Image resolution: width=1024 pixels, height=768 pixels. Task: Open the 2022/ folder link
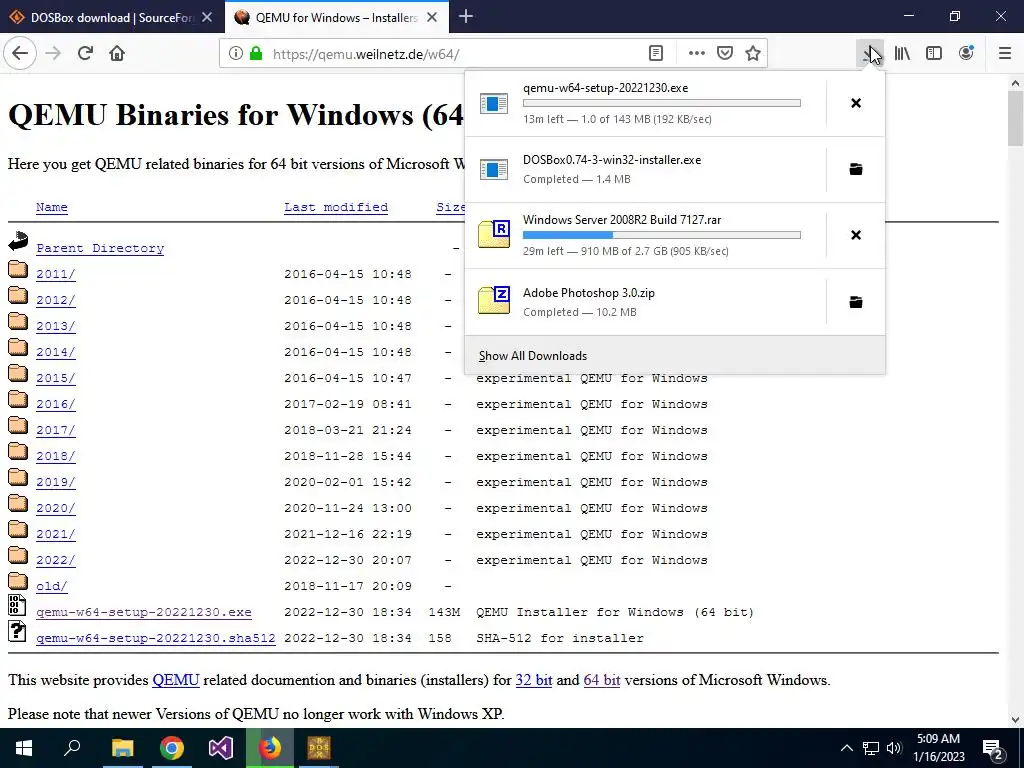pyautogui.click(x=56, y=560)
